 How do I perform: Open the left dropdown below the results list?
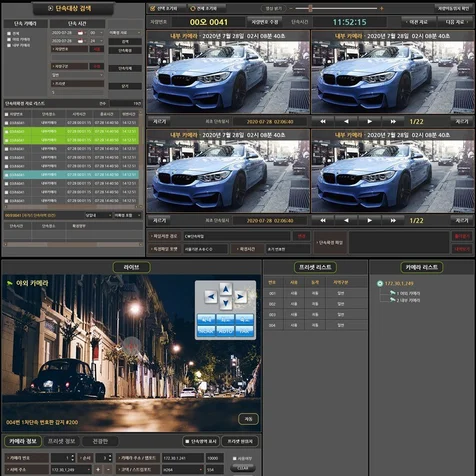pos(98,216)
